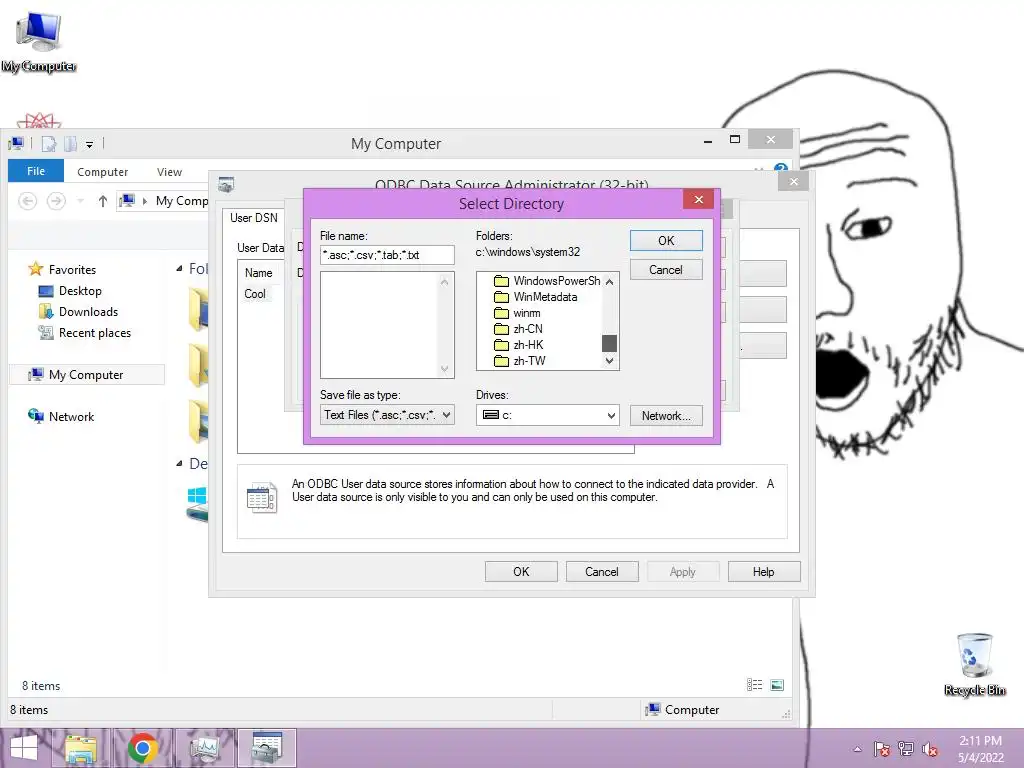Select Downloads in the navigation pane
Viewport: 1024px width, 768px height.
pos(88,312)
